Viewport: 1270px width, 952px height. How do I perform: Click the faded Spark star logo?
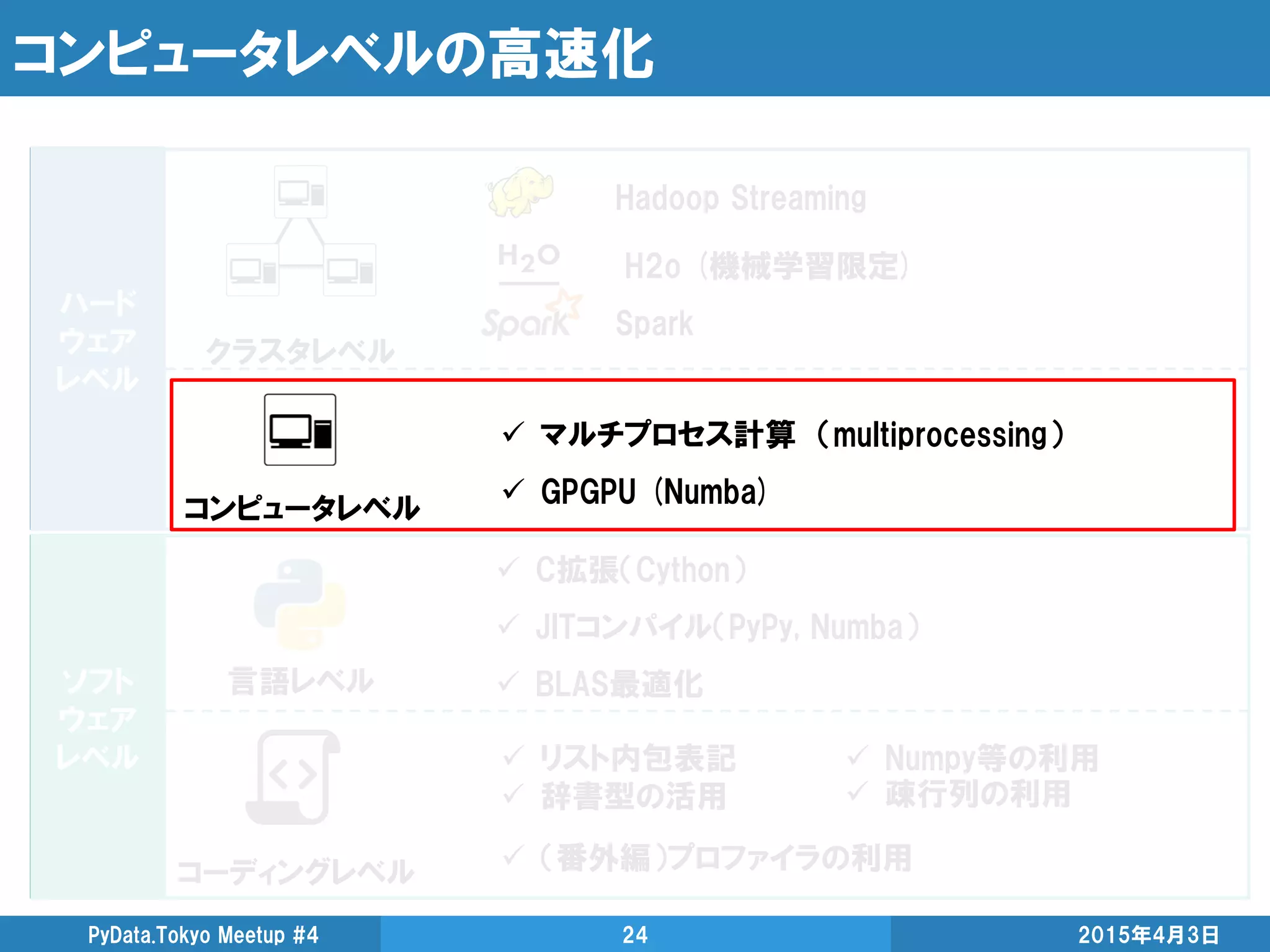(531, 317)
